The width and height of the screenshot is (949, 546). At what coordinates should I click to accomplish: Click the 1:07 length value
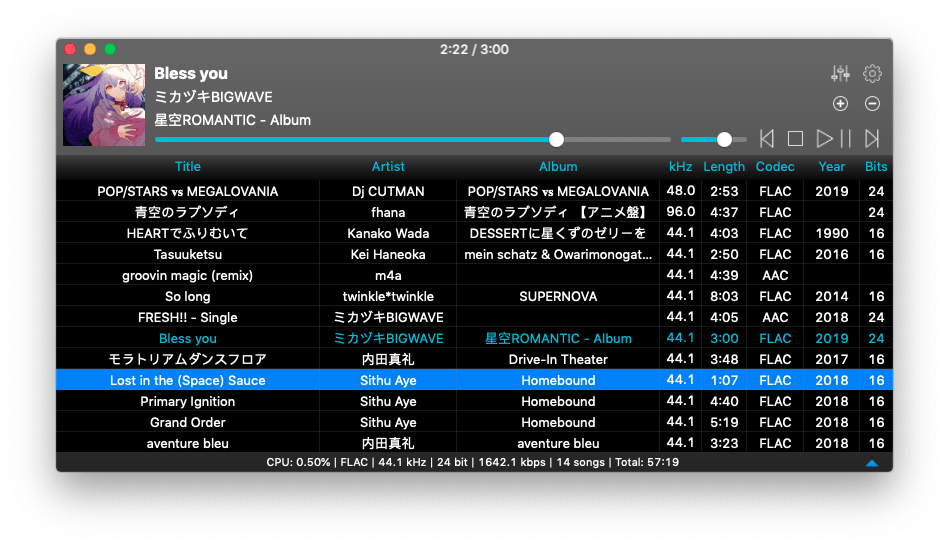[x=724, y=380]
